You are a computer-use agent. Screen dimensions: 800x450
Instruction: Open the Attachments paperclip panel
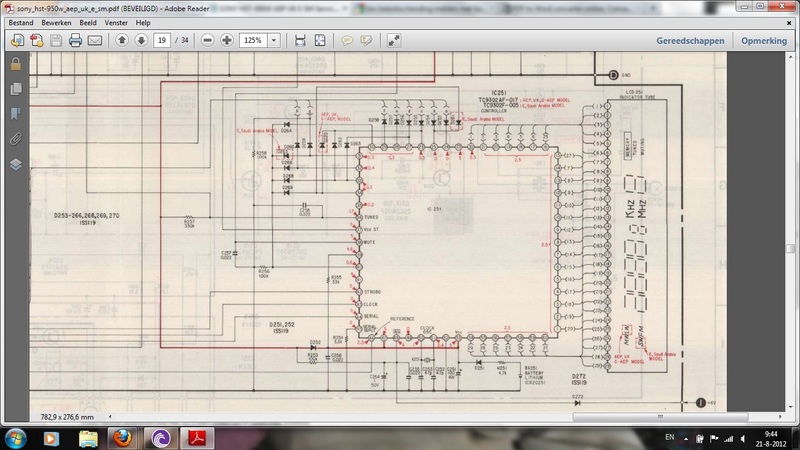click(15, 139)
